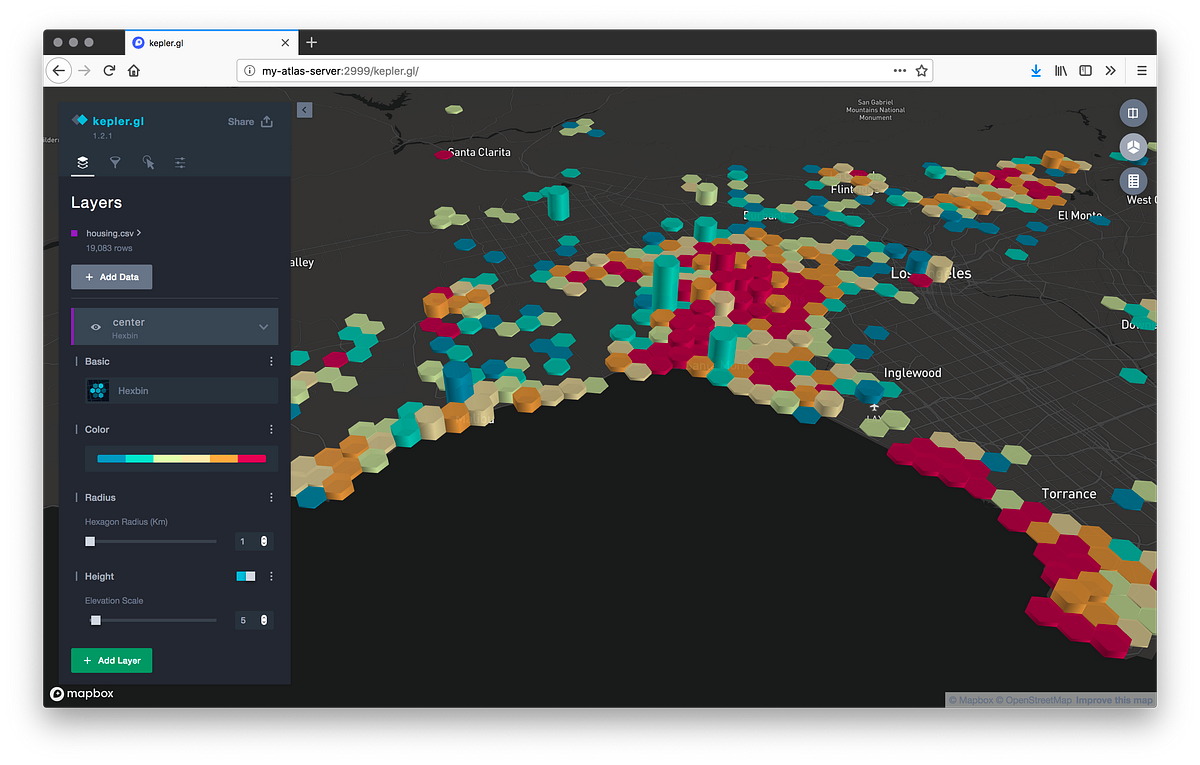
Task: Open the Hexbin layer type dropdown
Action: pyautogui.click(x=180, y=390)
